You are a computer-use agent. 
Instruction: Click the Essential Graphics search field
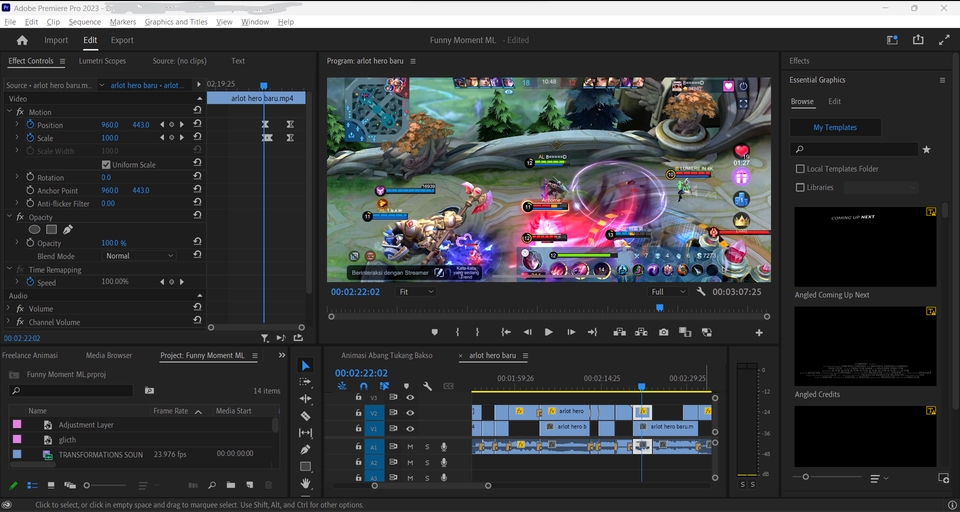[854, 149]
